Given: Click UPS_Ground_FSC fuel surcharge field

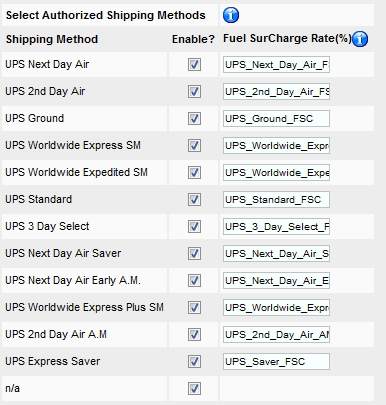Looking at the screenshot, I should [x=276, y=119].
